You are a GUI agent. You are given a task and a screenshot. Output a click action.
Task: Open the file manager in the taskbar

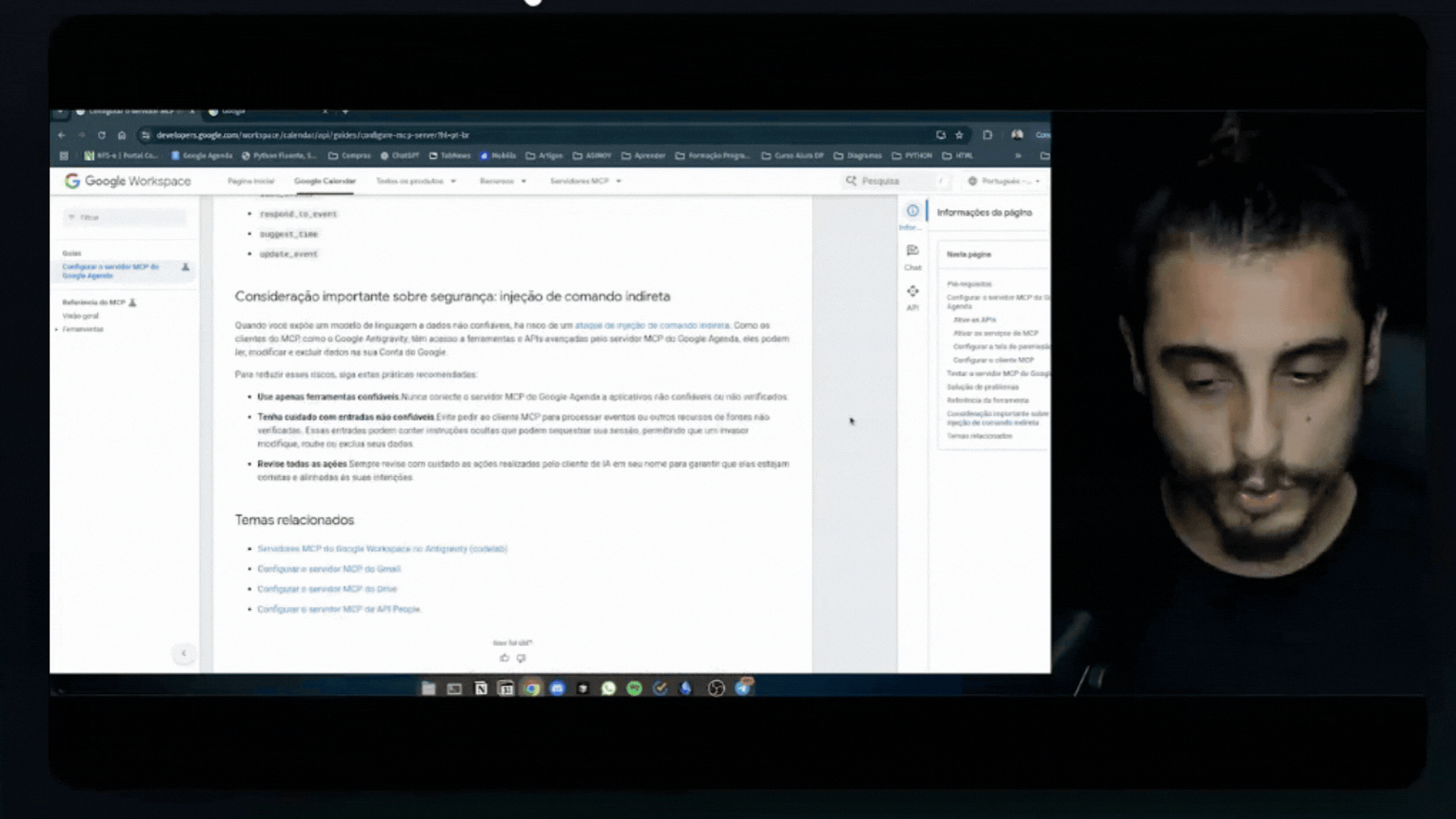(x=428, y=688)
